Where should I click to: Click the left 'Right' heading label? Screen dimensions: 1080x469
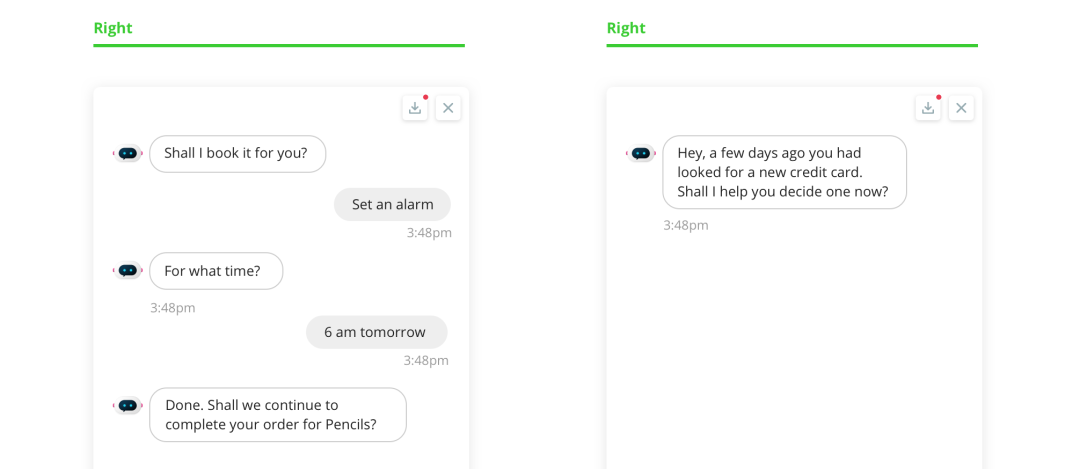point(113,28)
